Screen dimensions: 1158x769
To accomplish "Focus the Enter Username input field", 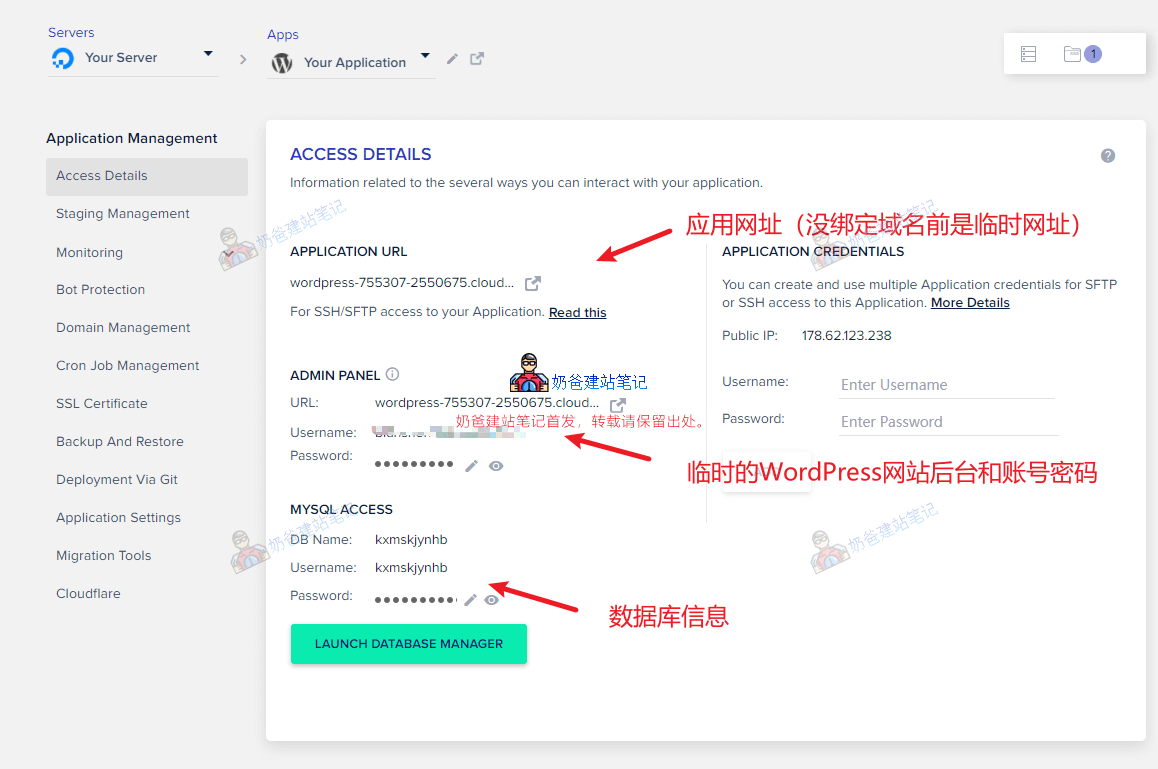I will pyautogui.click(x=946, y=385).
